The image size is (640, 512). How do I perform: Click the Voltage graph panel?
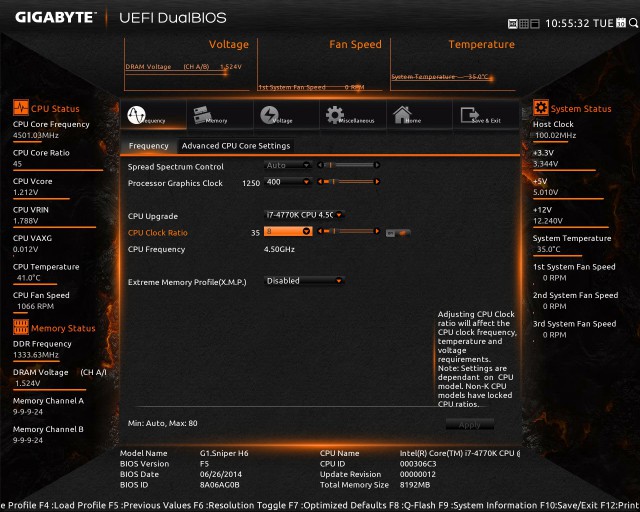187,65
